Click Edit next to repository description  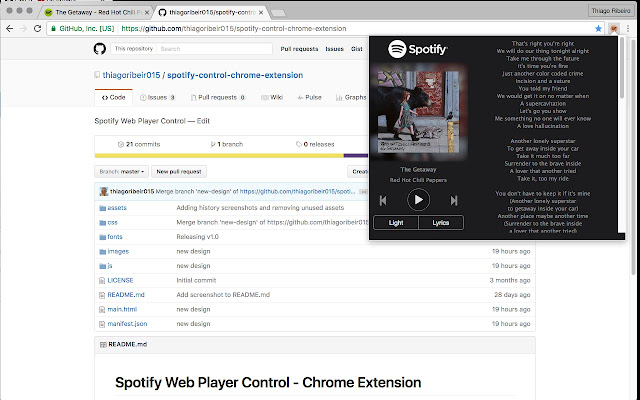[x=203, y=121]
